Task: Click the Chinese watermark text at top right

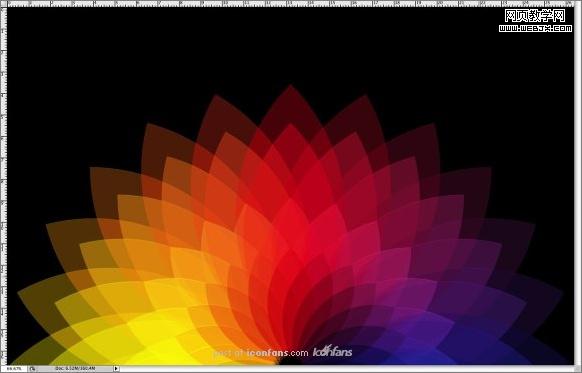Action: click(x=535, y=16)
